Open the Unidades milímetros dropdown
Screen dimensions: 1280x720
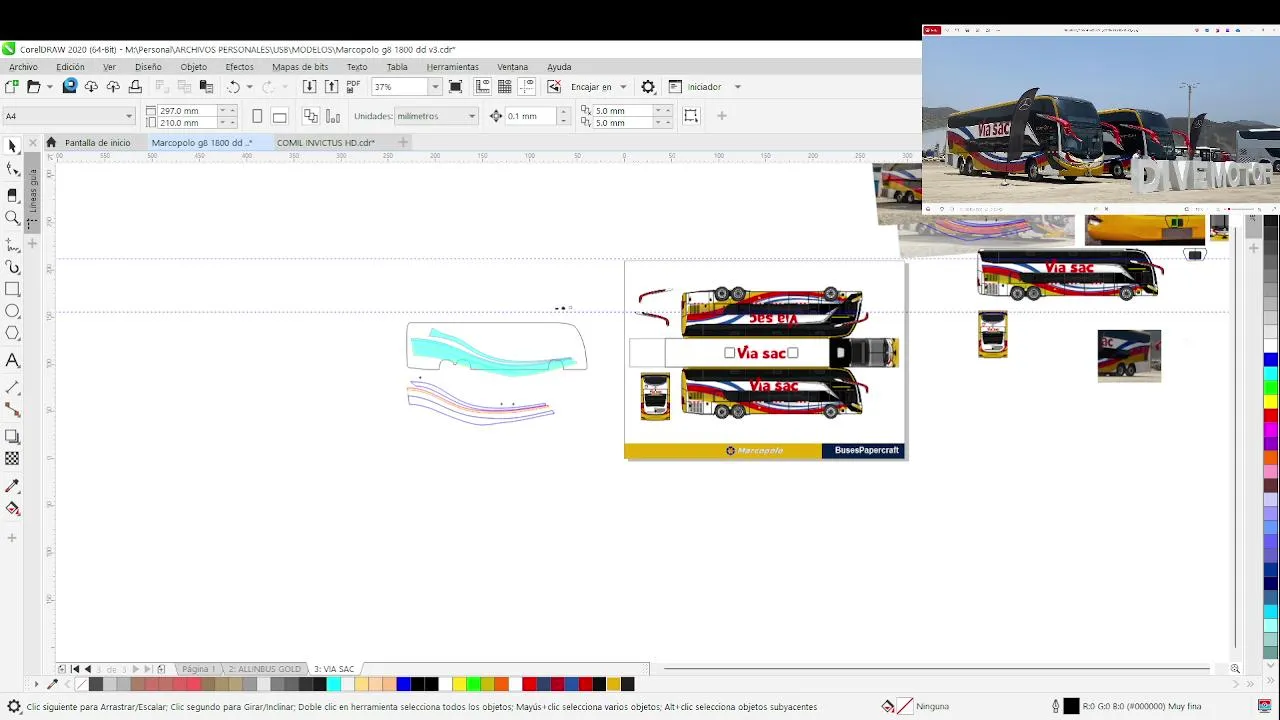[472, 116]
